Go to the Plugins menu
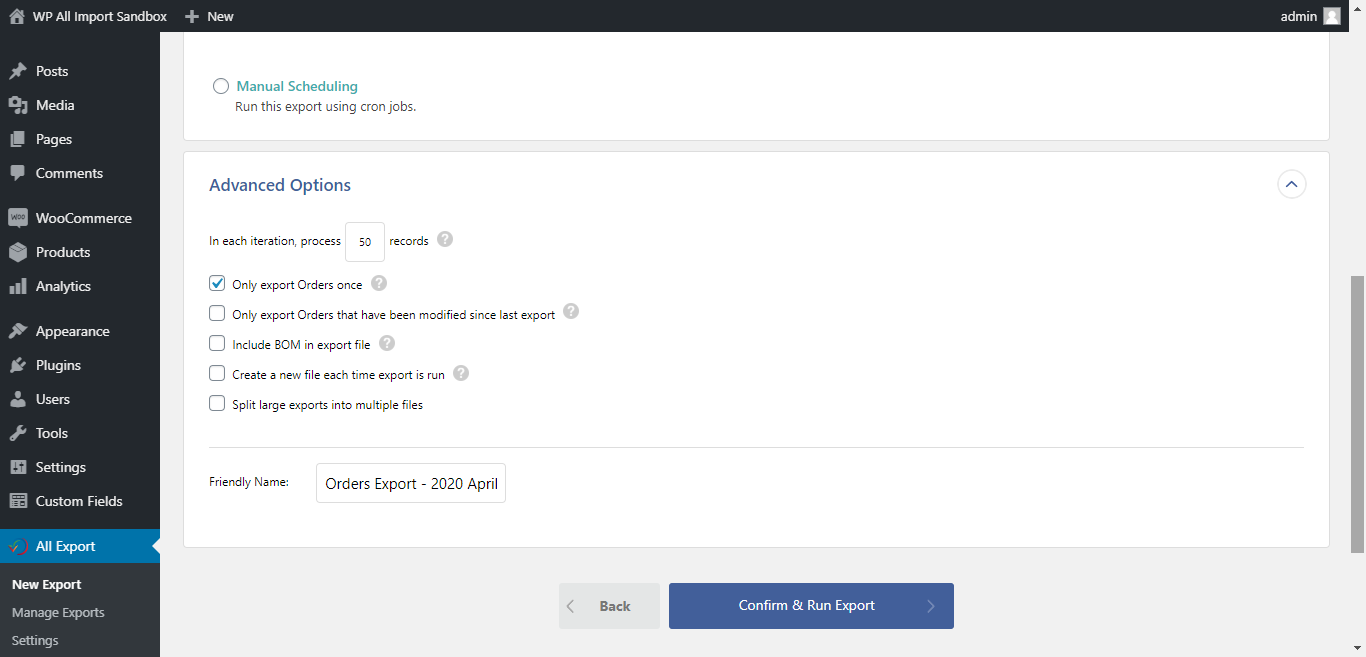 80,365
